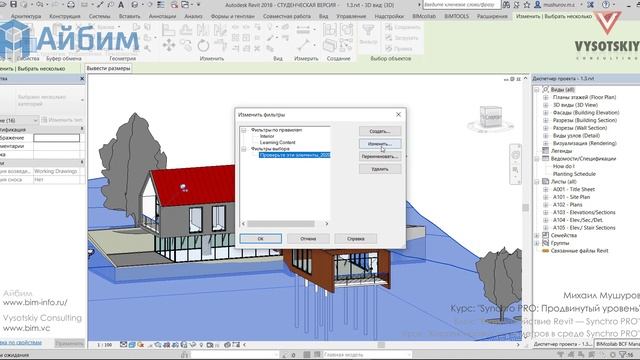Open the type selector dropdown in Properties
Image resolution: width=640 pixels, height=360 pixels.
(x=82, y=100)
